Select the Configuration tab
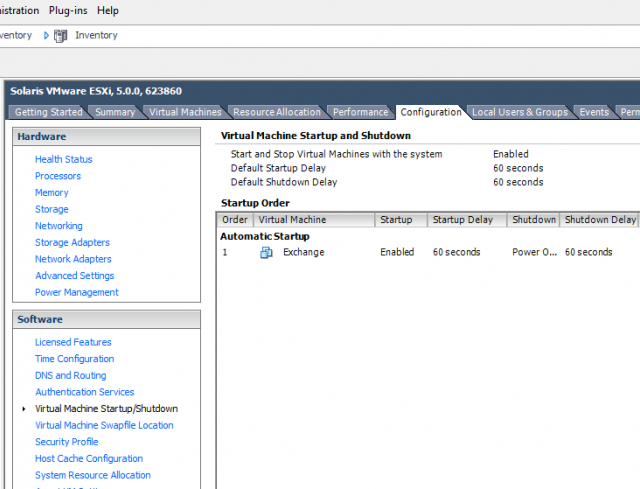640x489 pixels. [x=431, y=112]
